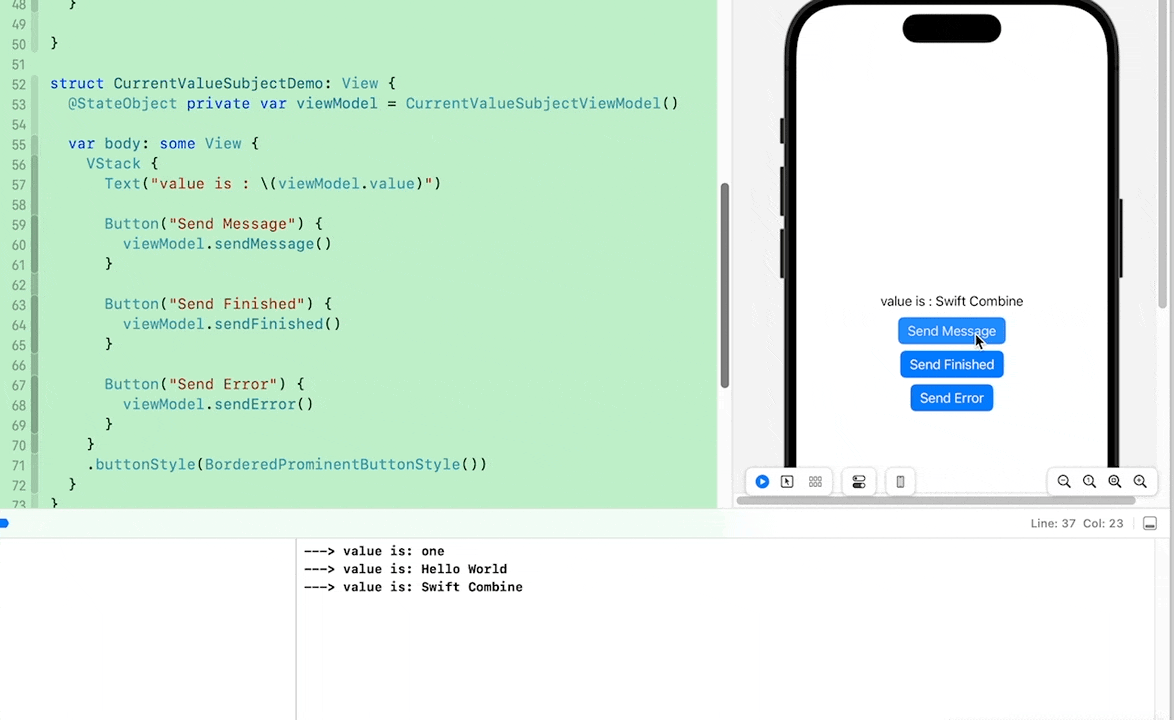1174x720 pixels.
Task: Open the preview Variants grid icon
Action: click(815, 481)
